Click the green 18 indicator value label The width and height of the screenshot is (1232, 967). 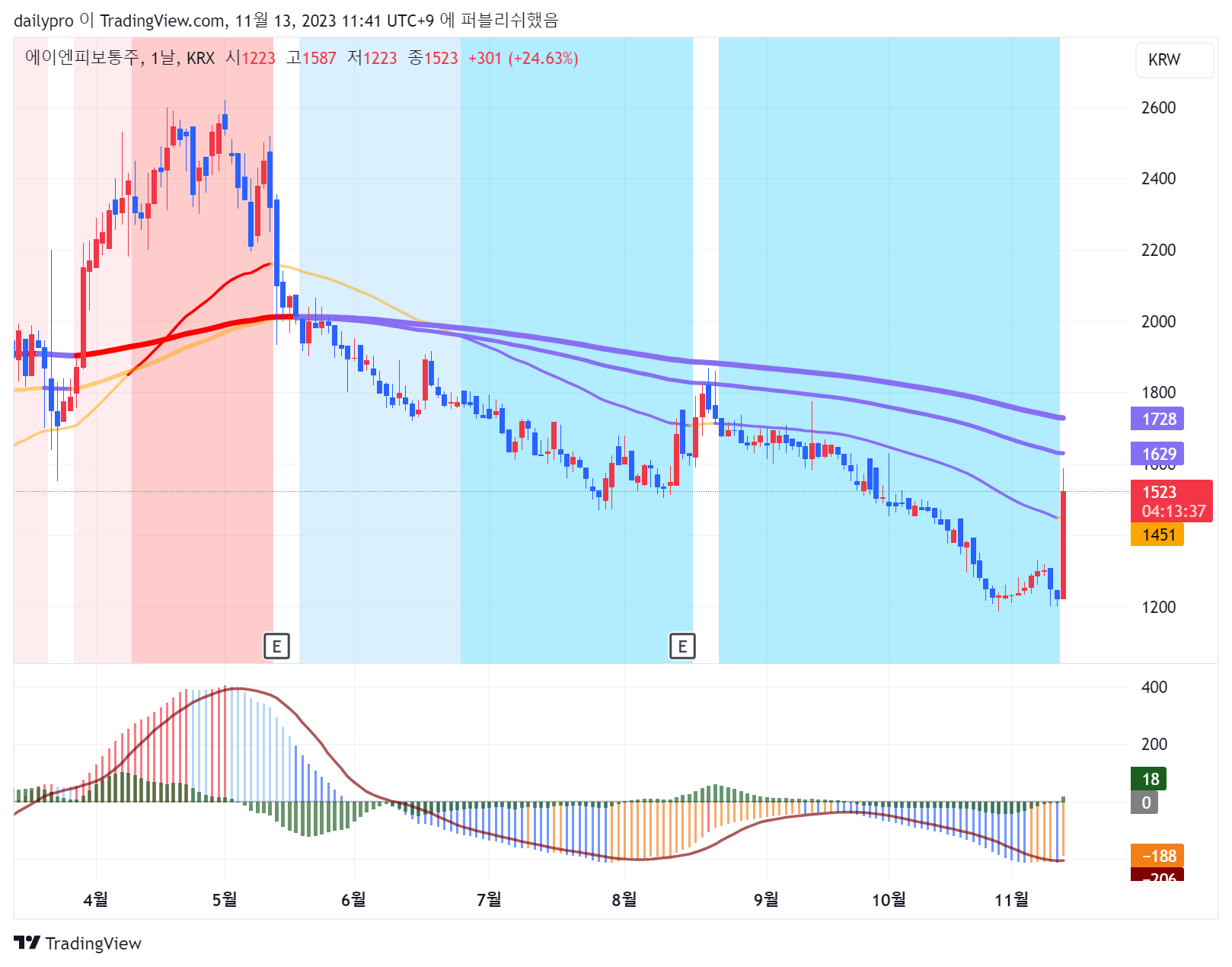pyautogui.click(x=1149, y=779)
